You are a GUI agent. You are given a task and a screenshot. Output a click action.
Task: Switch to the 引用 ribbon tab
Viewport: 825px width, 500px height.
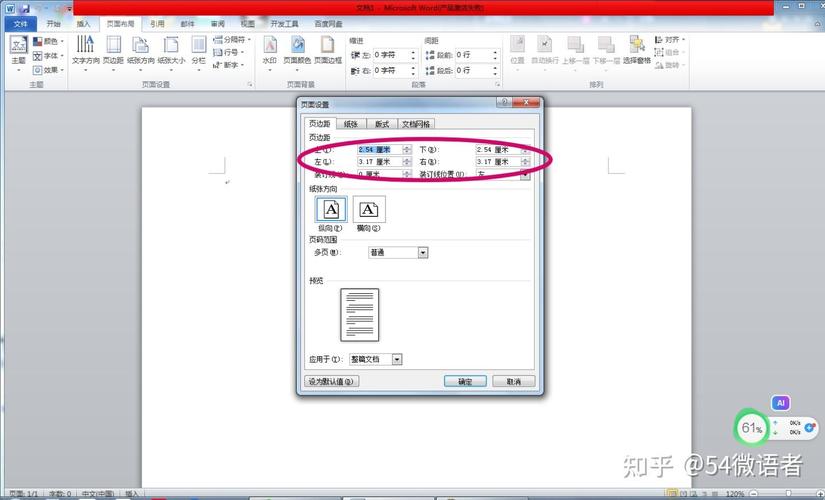coord(157,24)
